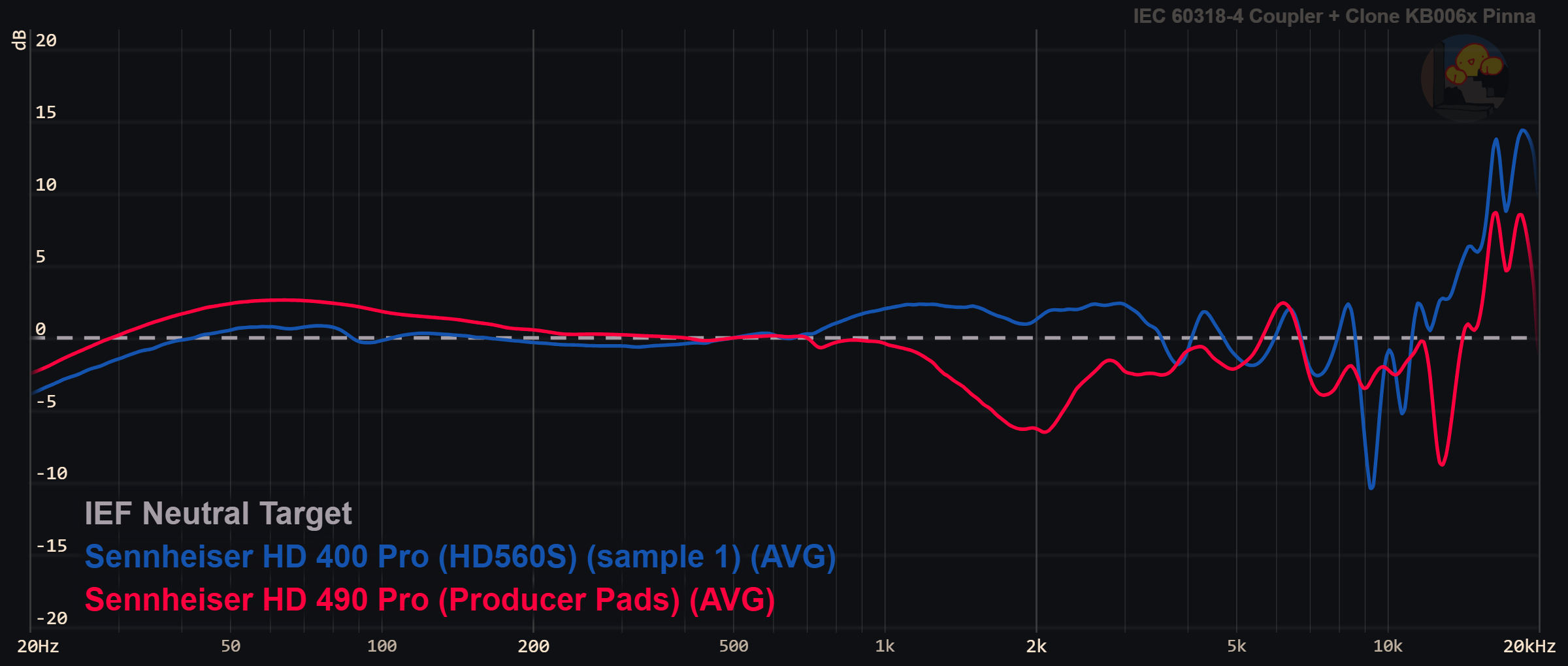The image size is (1568, 666).
Task: Click the 10 dB axis tick label
Action: click(46, 185)
